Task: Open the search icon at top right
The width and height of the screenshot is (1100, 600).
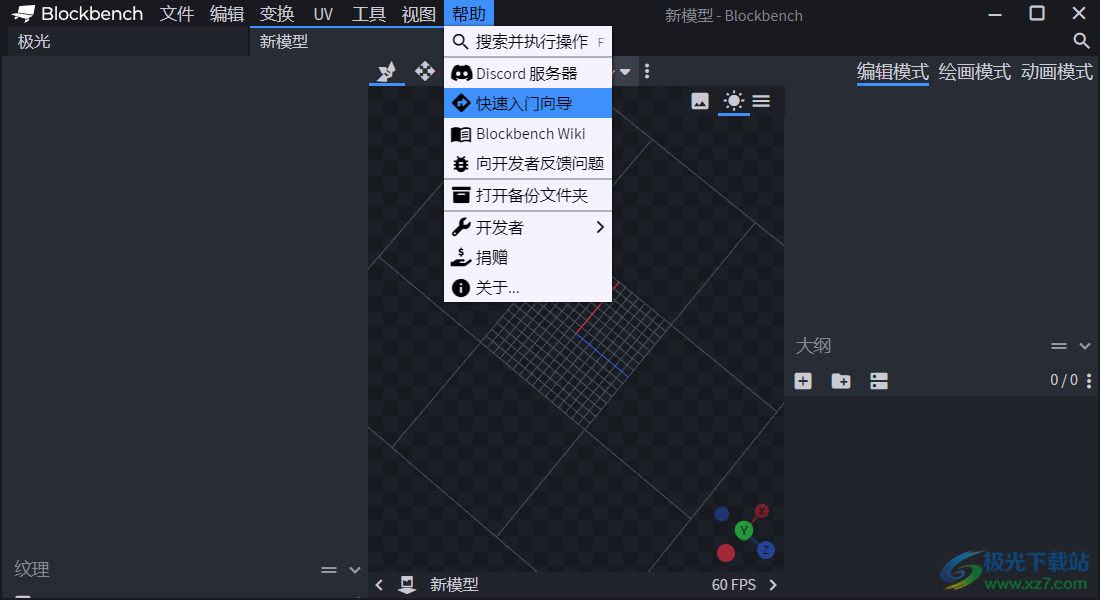Action: click(x=1081, y=41)
